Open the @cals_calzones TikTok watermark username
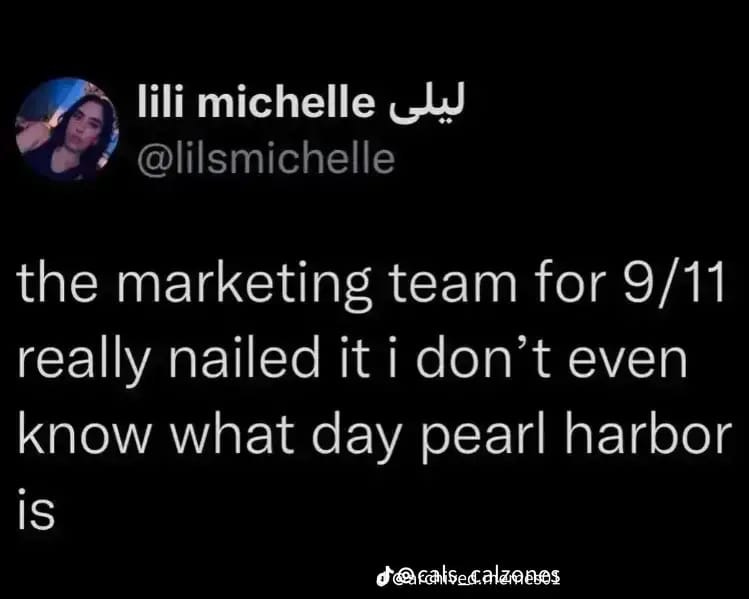 click(478, 575)
